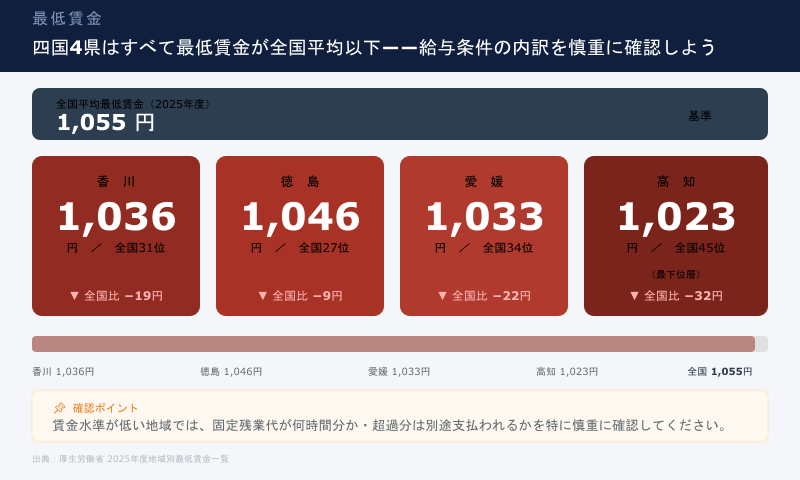This screenshot has height=480, width=800.
Task: Click the pin icon beside 確認ポイント
Action: [x=59, y=408]
